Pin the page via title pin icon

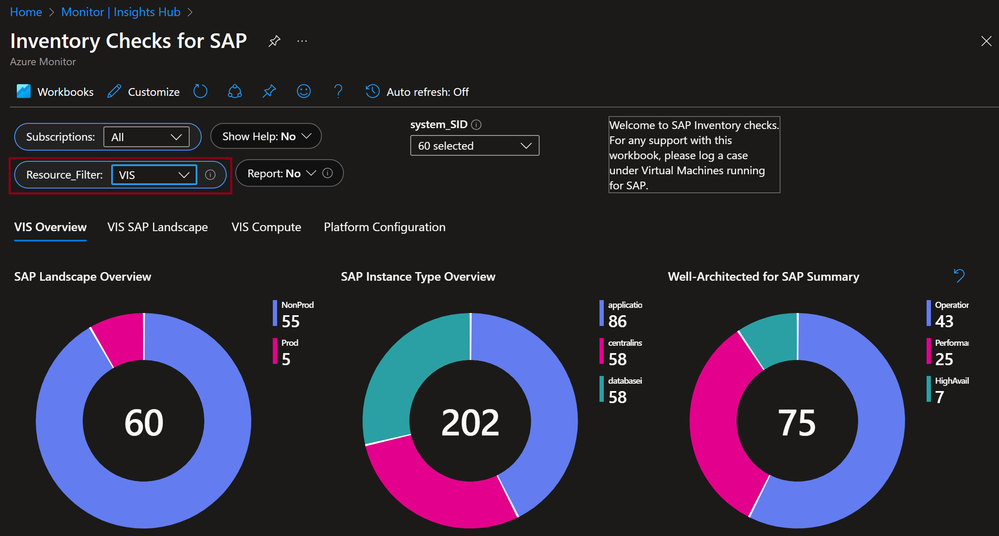(x=274, y=41)
